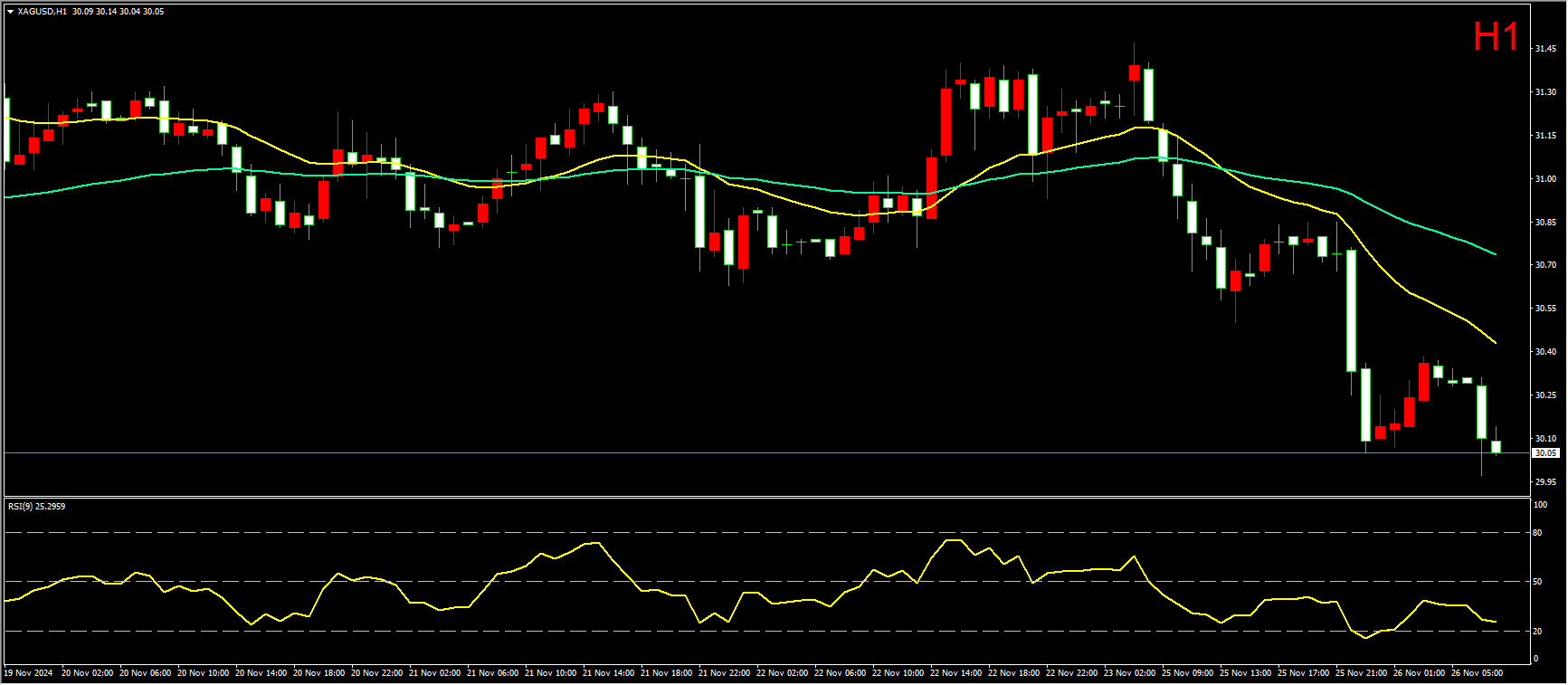Click the right end of the yellow moving average
Viewport: 1568px width, 685px height.
pos(1495,343)
